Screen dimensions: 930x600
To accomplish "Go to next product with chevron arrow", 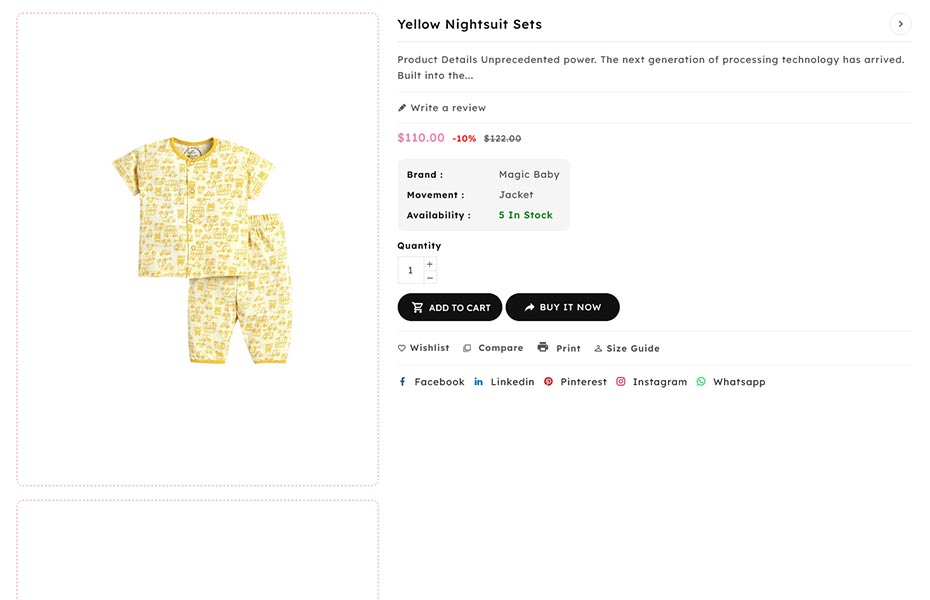I will (x=900, y=24).
